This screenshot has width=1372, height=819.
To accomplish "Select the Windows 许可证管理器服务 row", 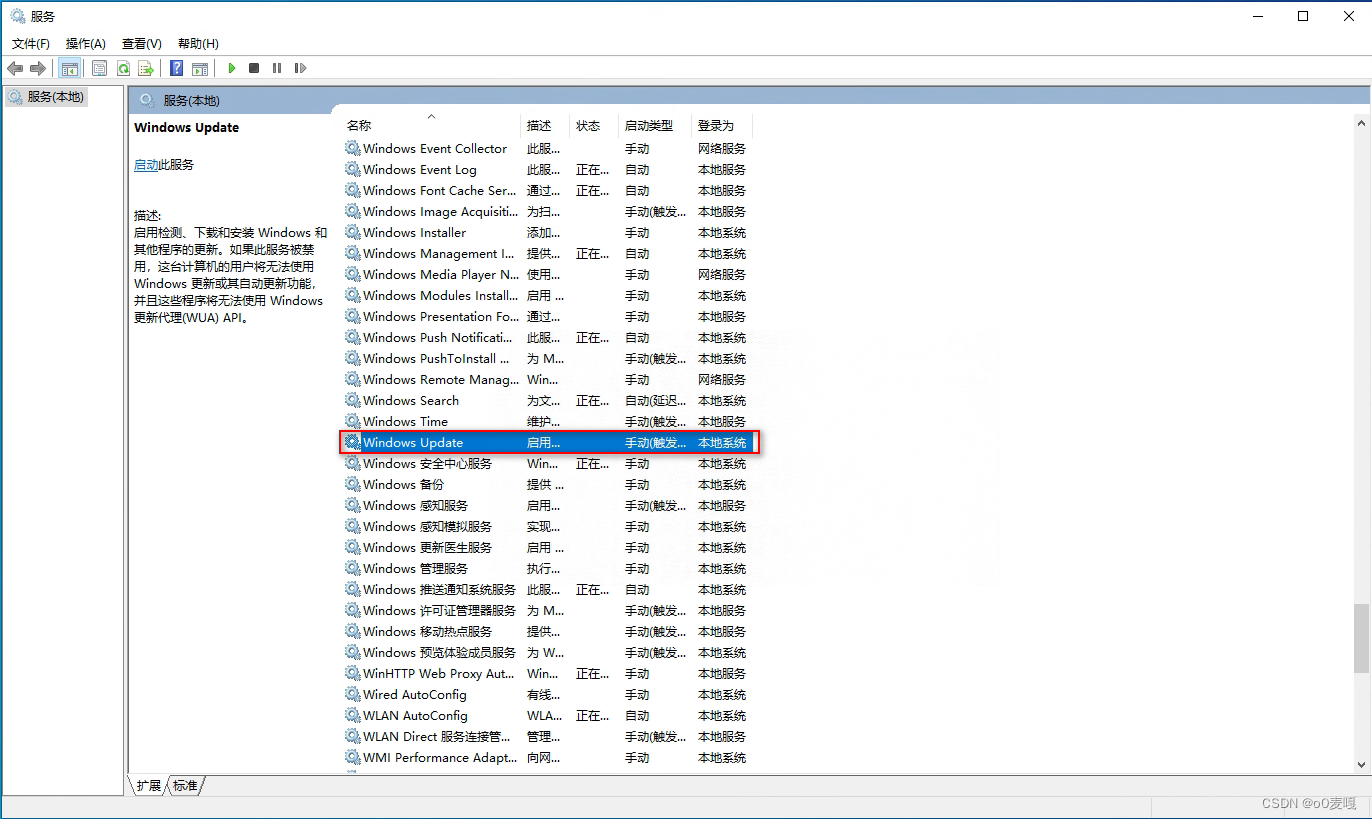I will [x=546, y=610].
